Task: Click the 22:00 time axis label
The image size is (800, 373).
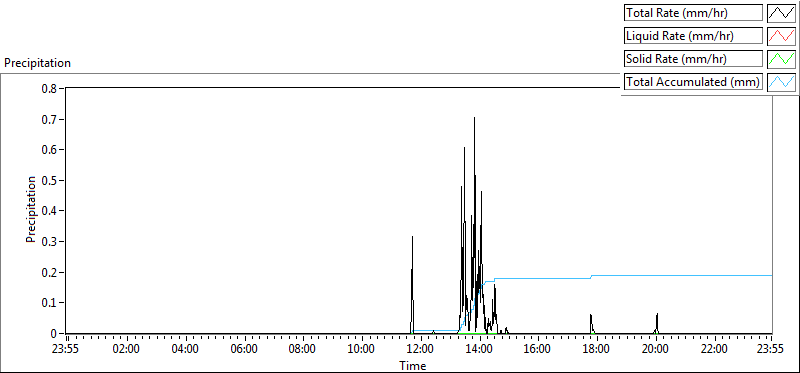Action: click(714, 350)
